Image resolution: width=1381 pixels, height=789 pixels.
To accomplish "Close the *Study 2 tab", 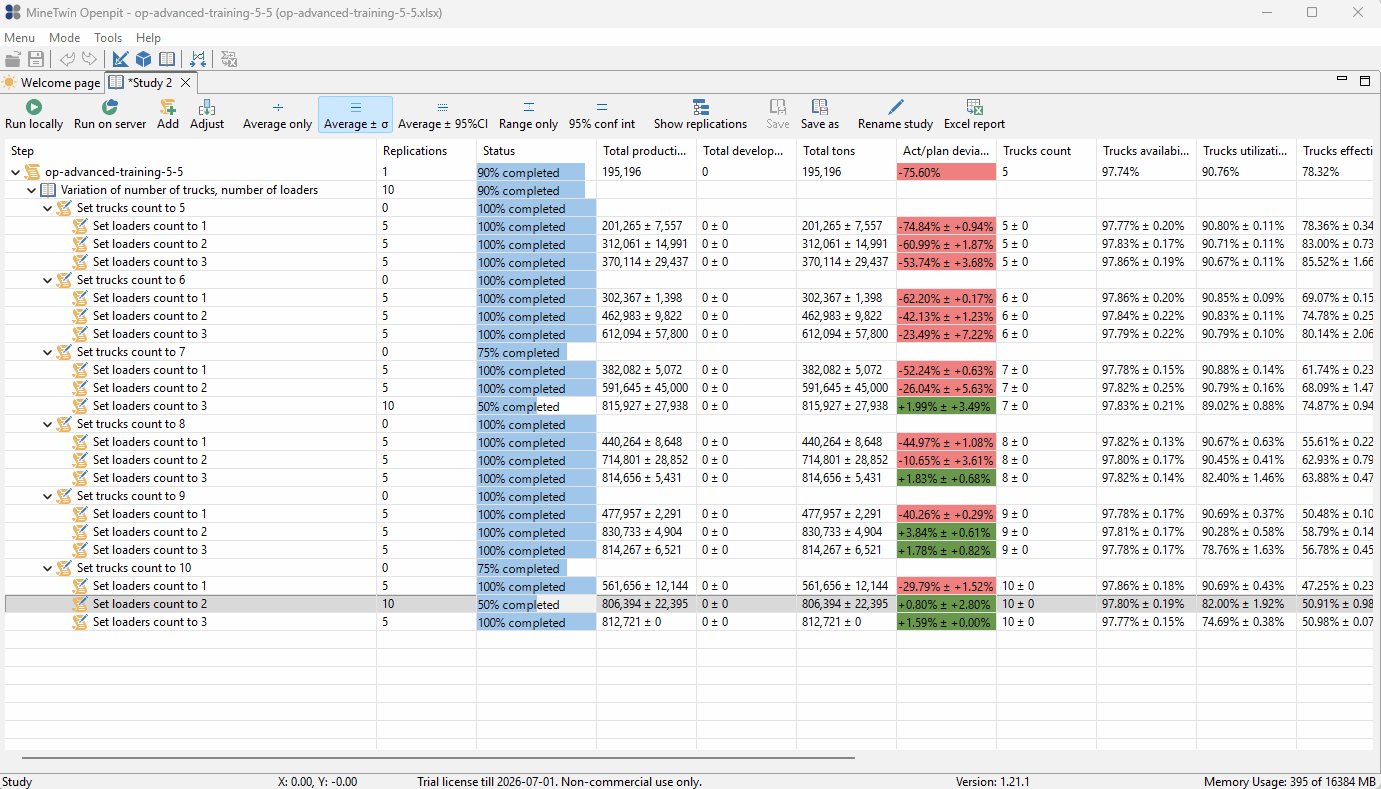I will pos(186,83).
